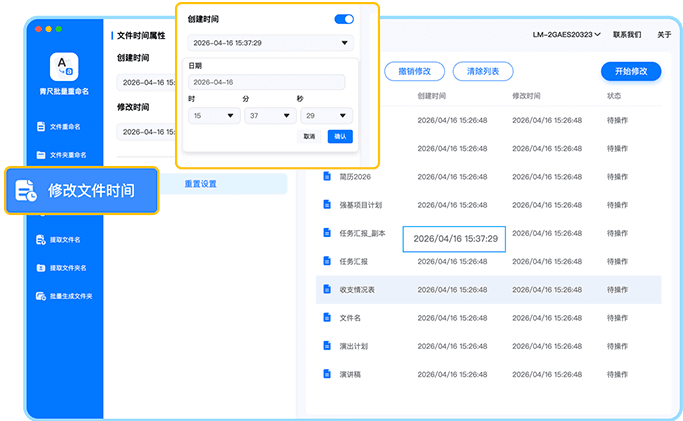Viewport: 683px width, 421px height.
Task: Click the app logo above 青尺批量重命名
Action: pyautogui.click(x=65, y=70)
